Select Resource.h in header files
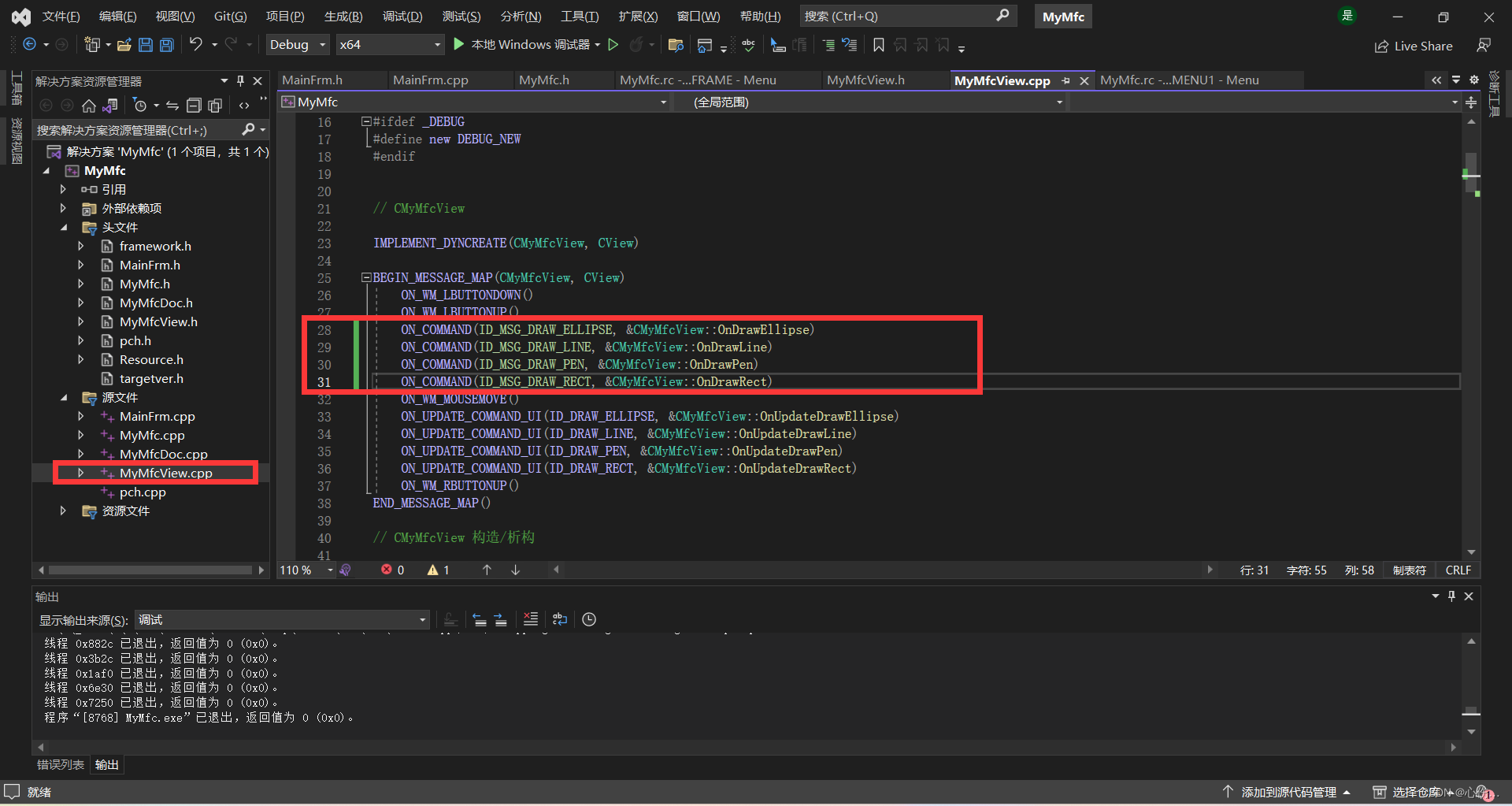This screenshot has width=1512, height=806. pyautogui.click(x=151, y=359)
